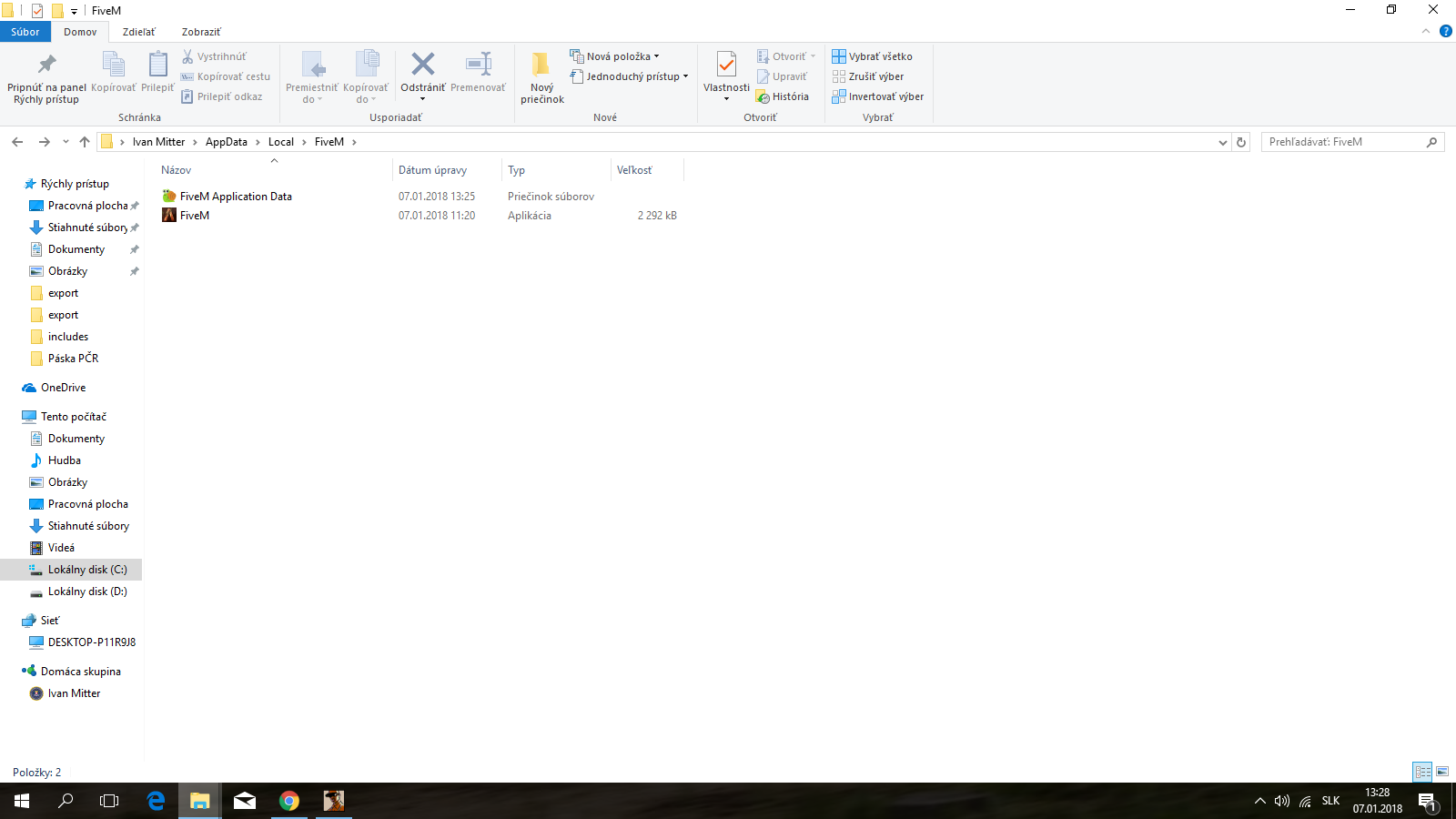Select the FiveM application file
Screen dimensions: 1456x819
195,216
